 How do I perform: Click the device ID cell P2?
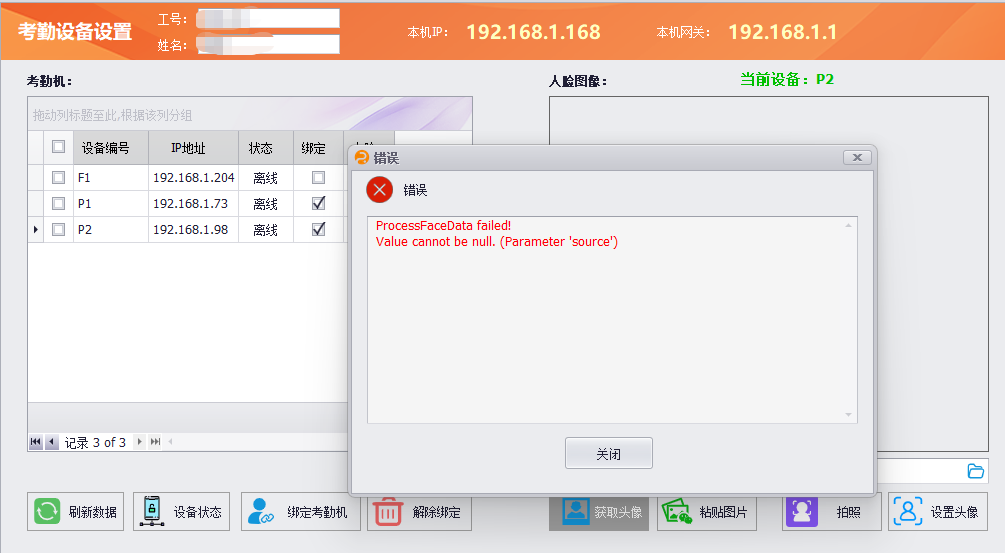click(x=111, y=229)
